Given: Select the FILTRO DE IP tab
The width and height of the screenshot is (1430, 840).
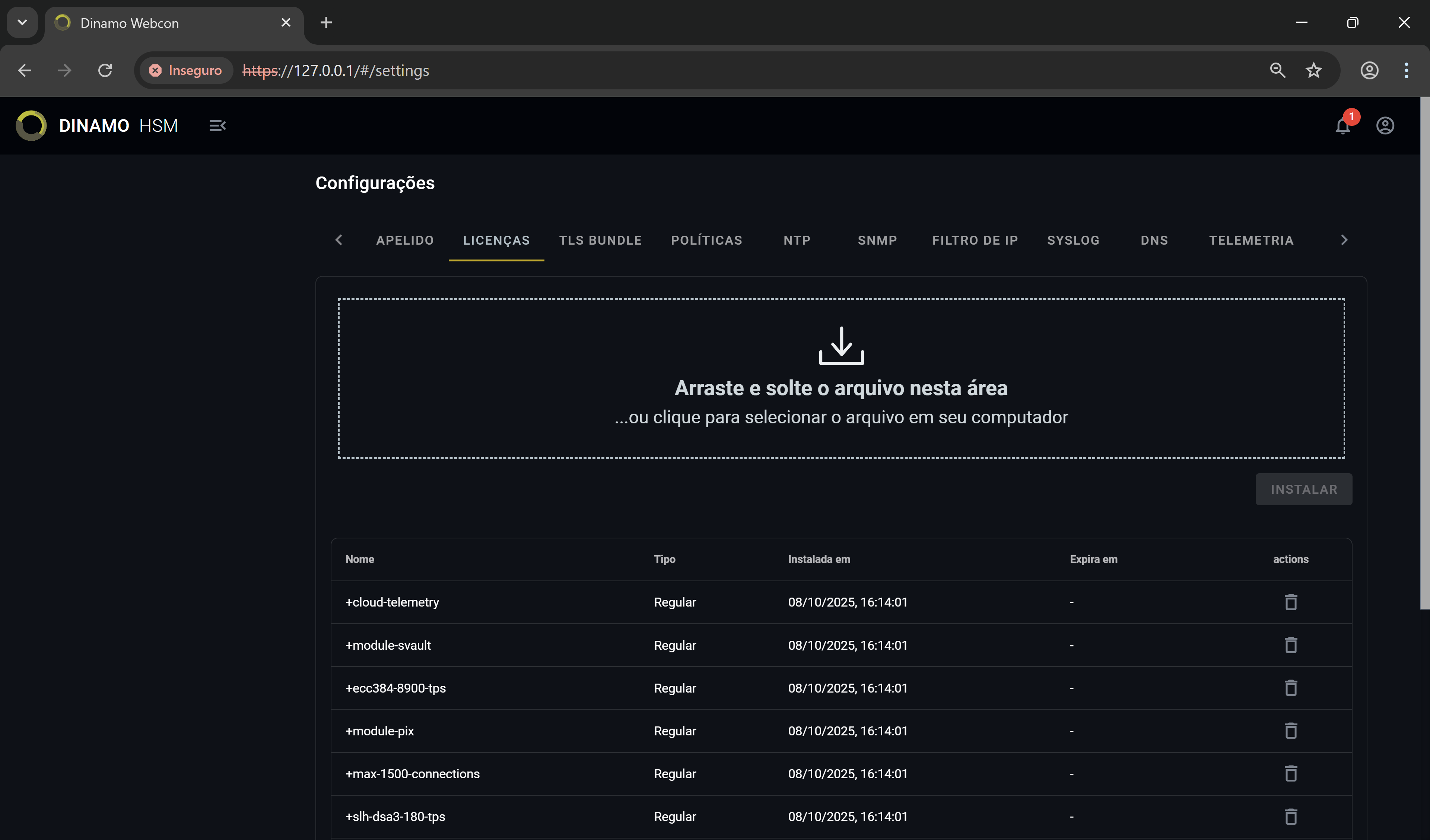Looking at the screenshot, I should [x=974, y=240].
